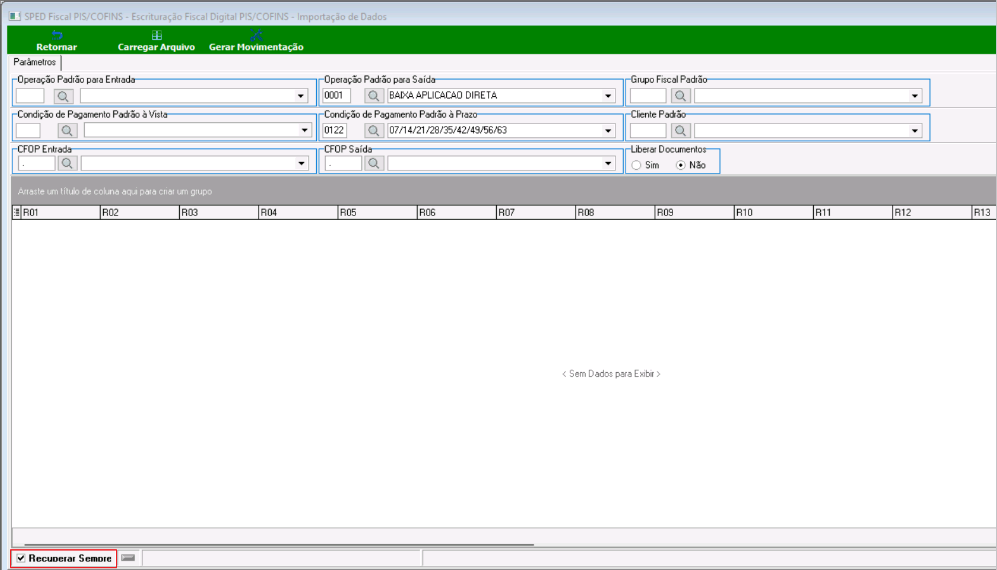Expand the Condição de Pagamento à Vista dropdown
The image size is (997, 570).
coord(303,130)
